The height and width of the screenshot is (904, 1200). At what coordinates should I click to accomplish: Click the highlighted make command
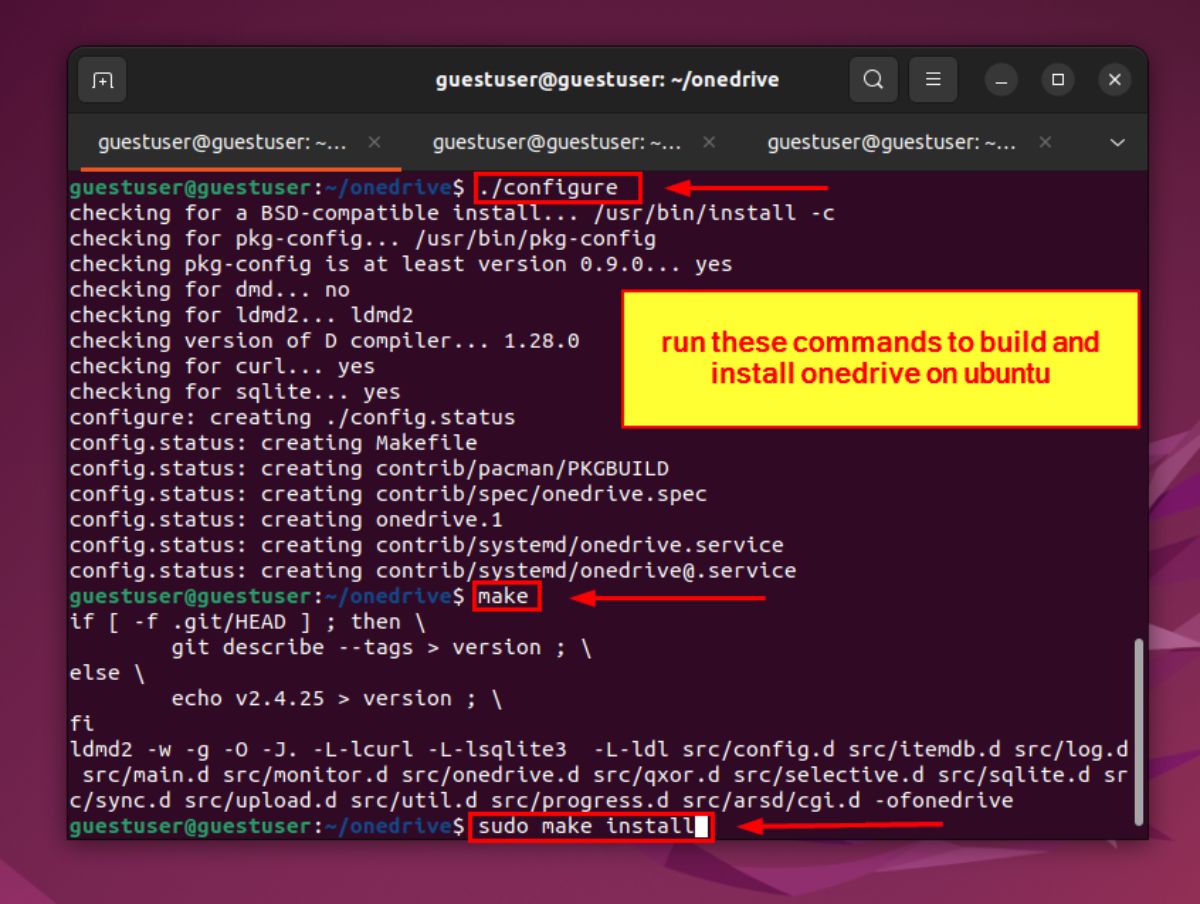(507, 595)
